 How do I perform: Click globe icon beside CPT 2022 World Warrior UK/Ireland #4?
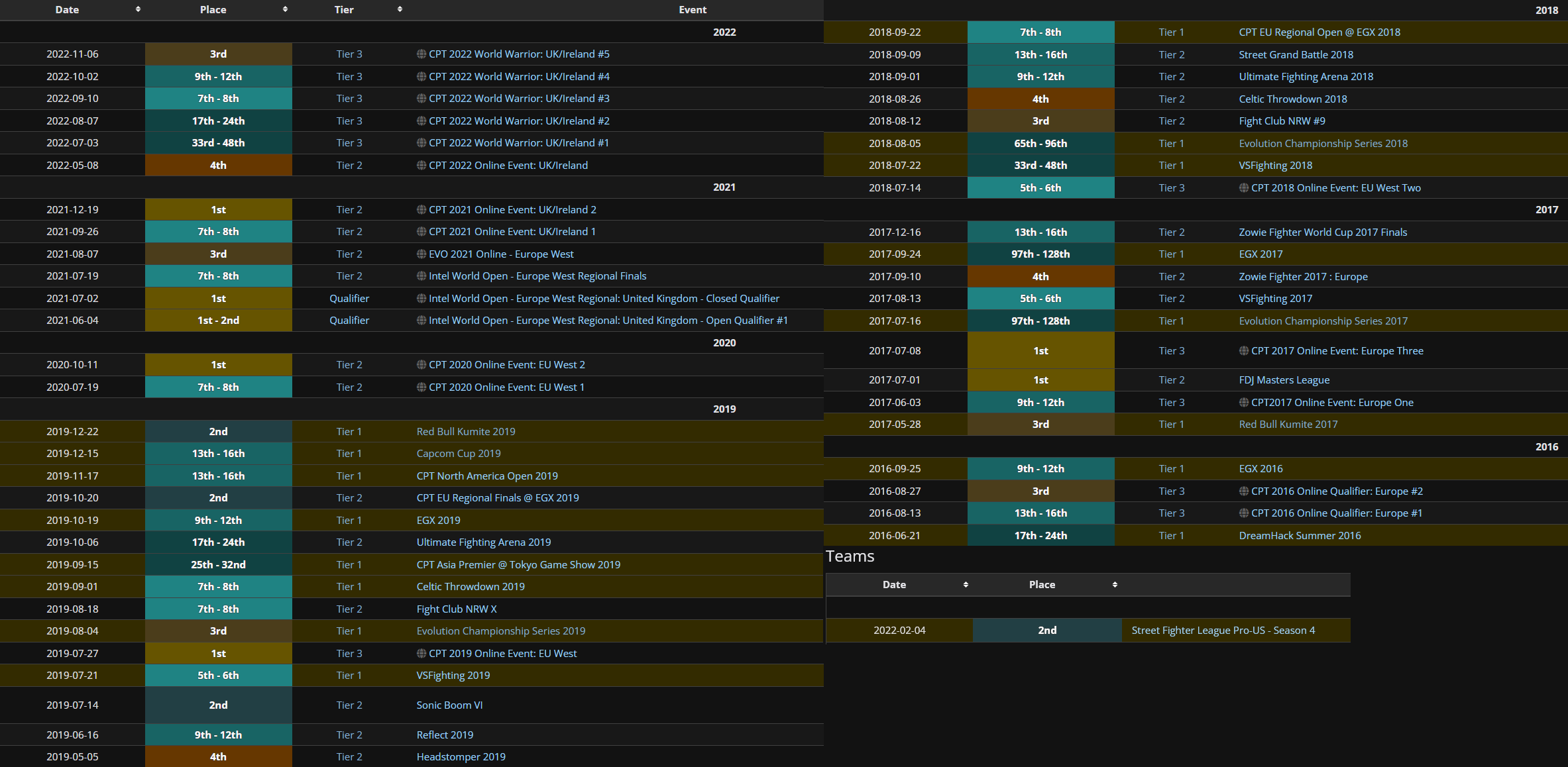click(421, 77)
